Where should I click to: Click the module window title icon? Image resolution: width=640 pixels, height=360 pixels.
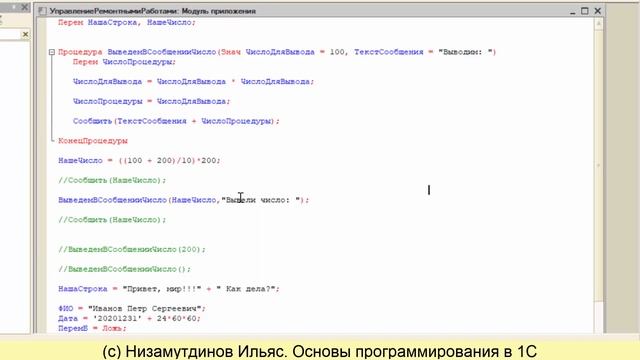(x=42, y=11)
